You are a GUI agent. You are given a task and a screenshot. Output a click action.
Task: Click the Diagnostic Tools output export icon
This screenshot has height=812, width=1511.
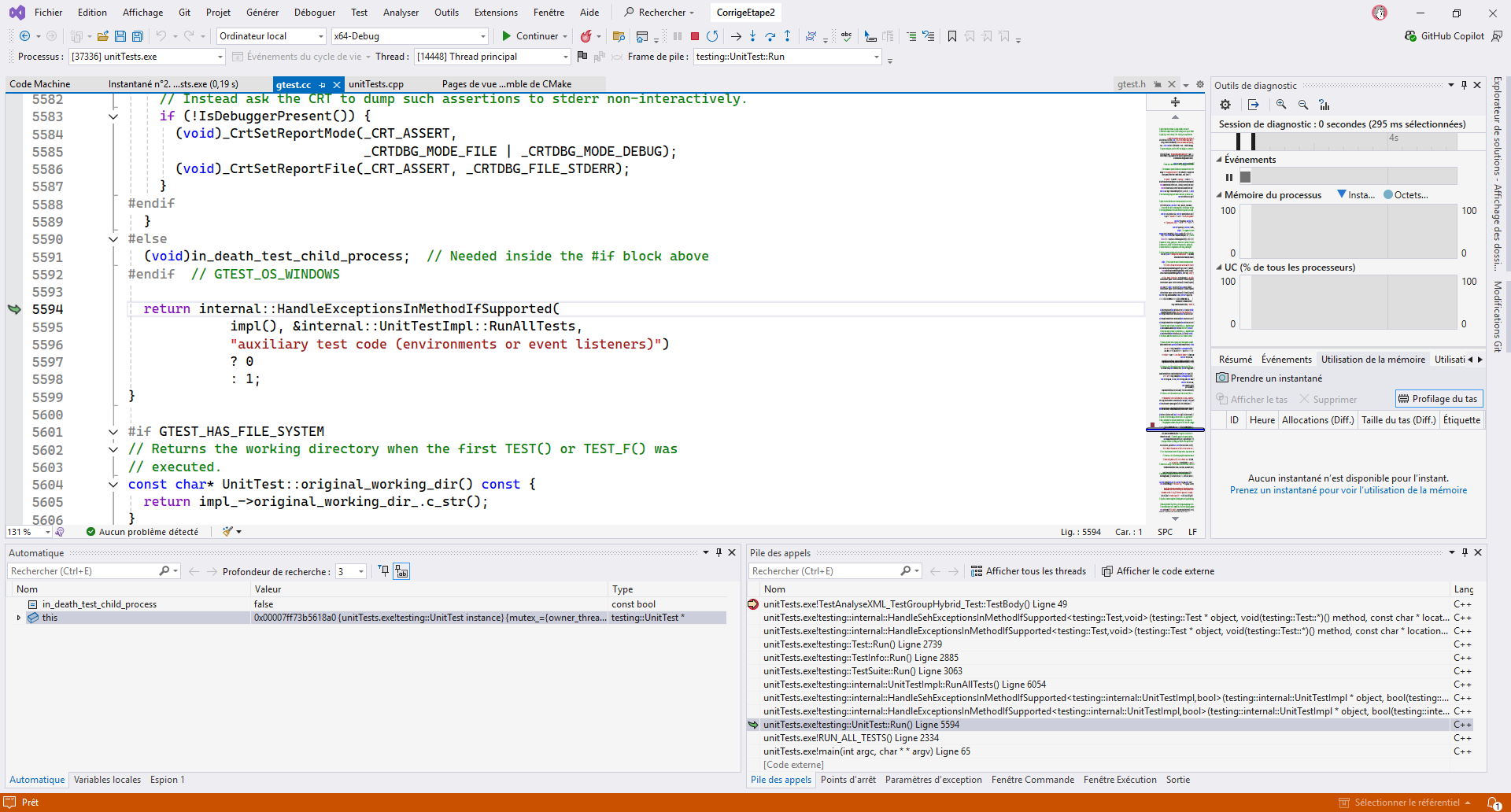1254,105
